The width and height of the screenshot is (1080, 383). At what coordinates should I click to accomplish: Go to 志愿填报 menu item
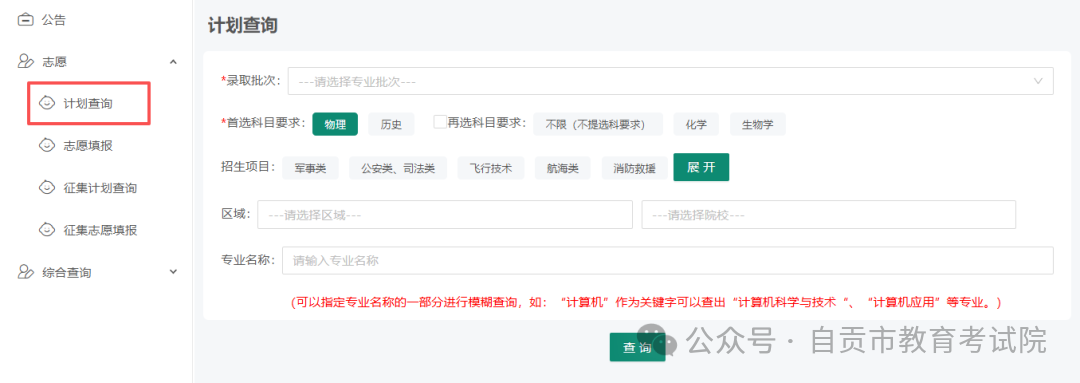[x=87, y=145]
